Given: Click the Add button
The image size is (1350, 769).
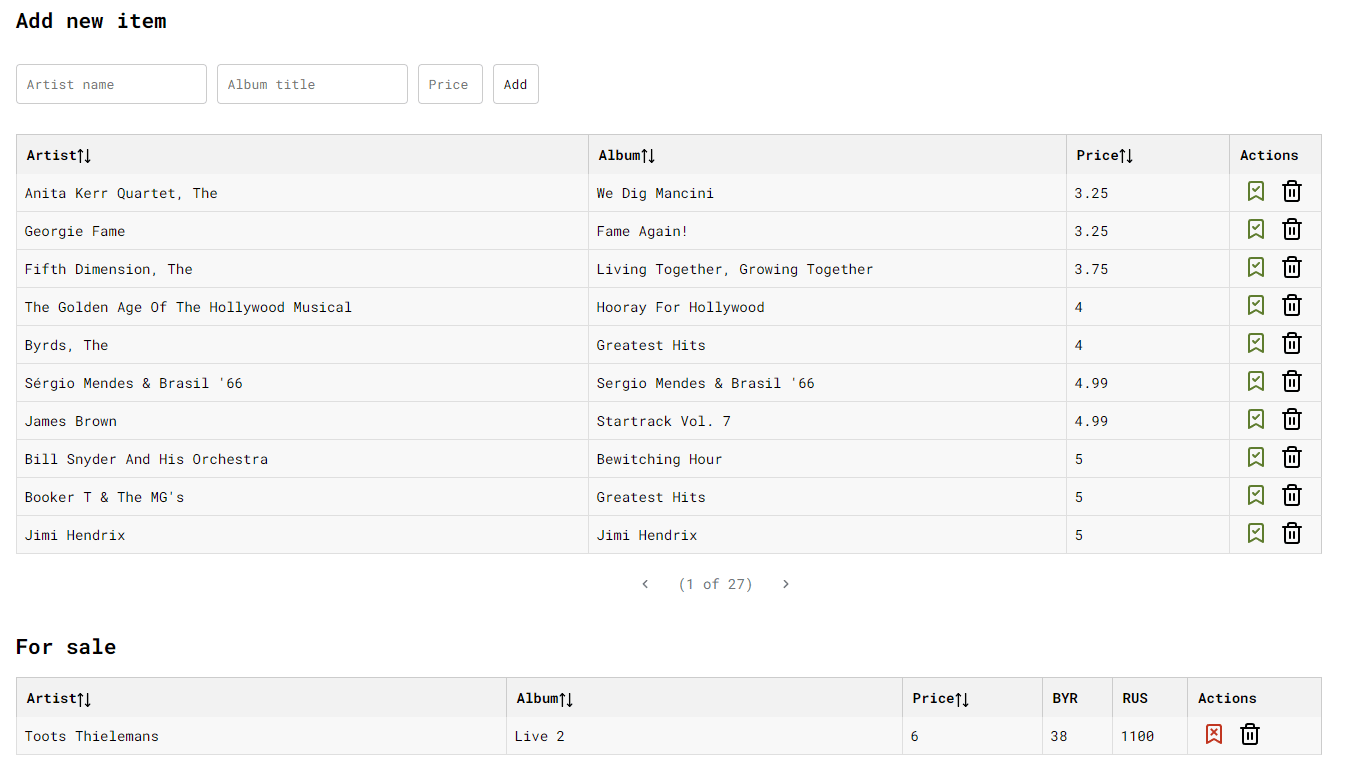Looking at the screenshot, I should tap(516, 84).
